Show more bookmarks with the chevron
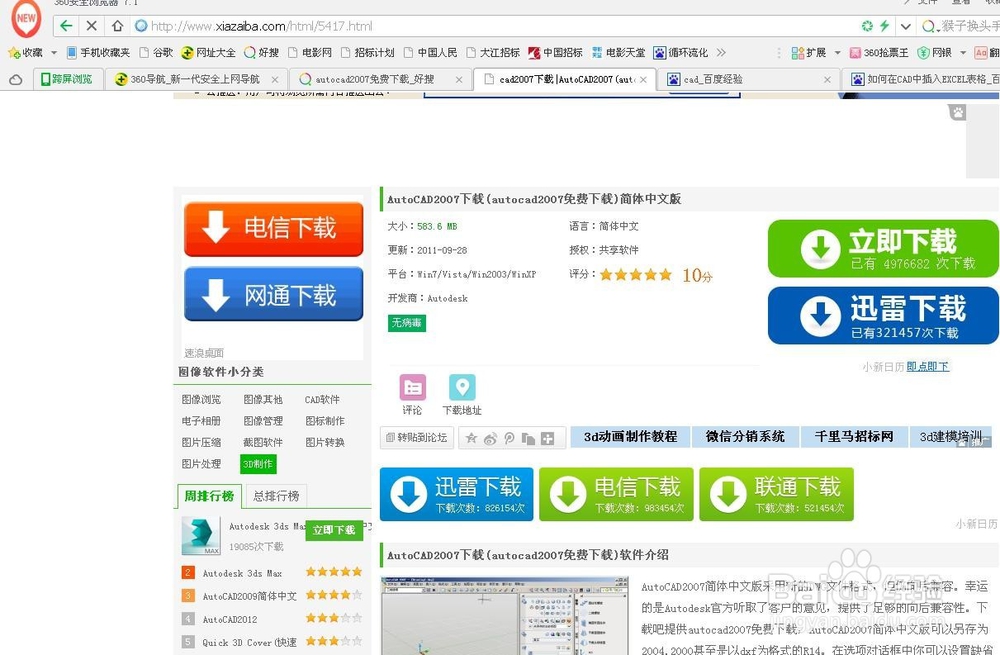Screen dimensions: 1000x655 tap(721, 52)
